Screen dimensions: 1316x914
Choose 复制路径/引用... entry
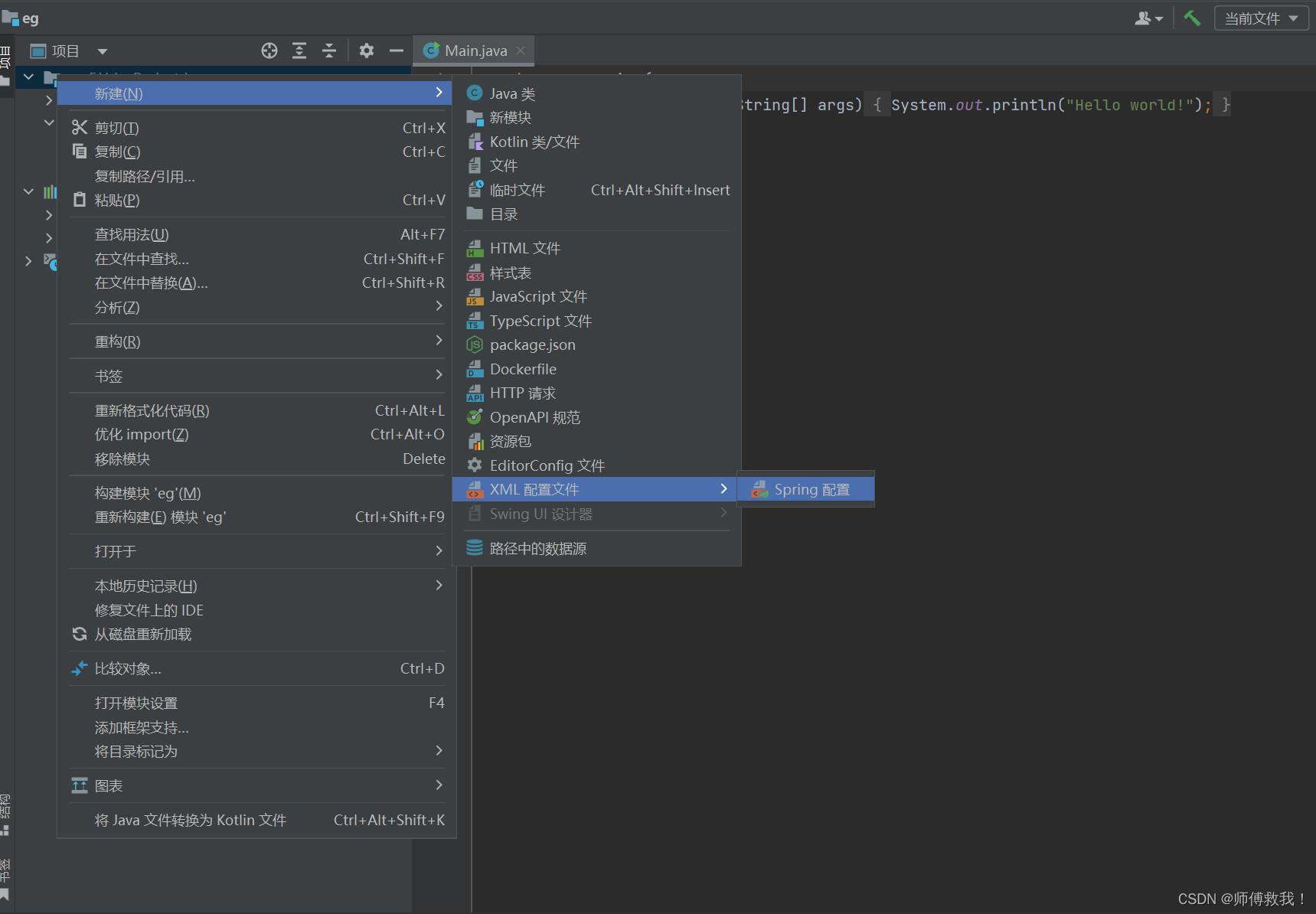[256, 176]
